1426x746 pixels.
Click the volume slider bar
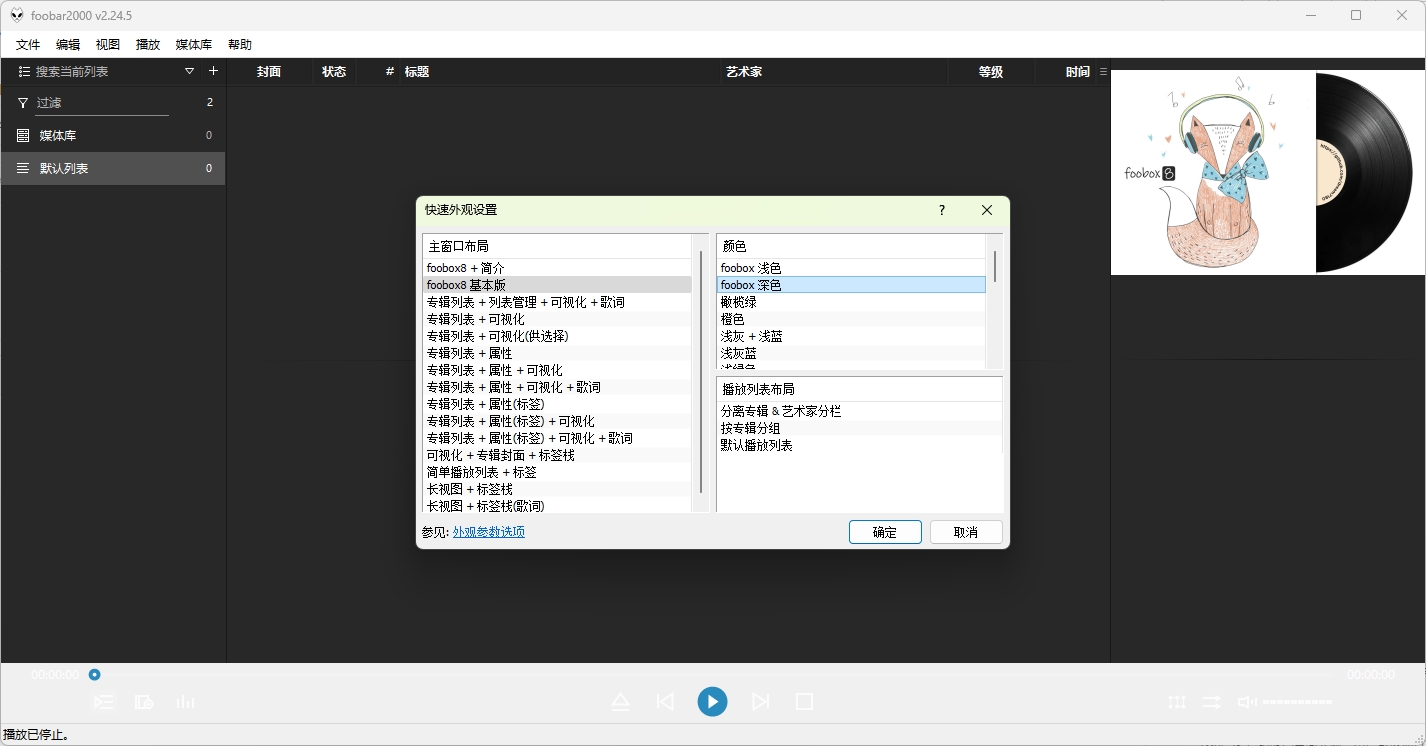click(1297, 702)
